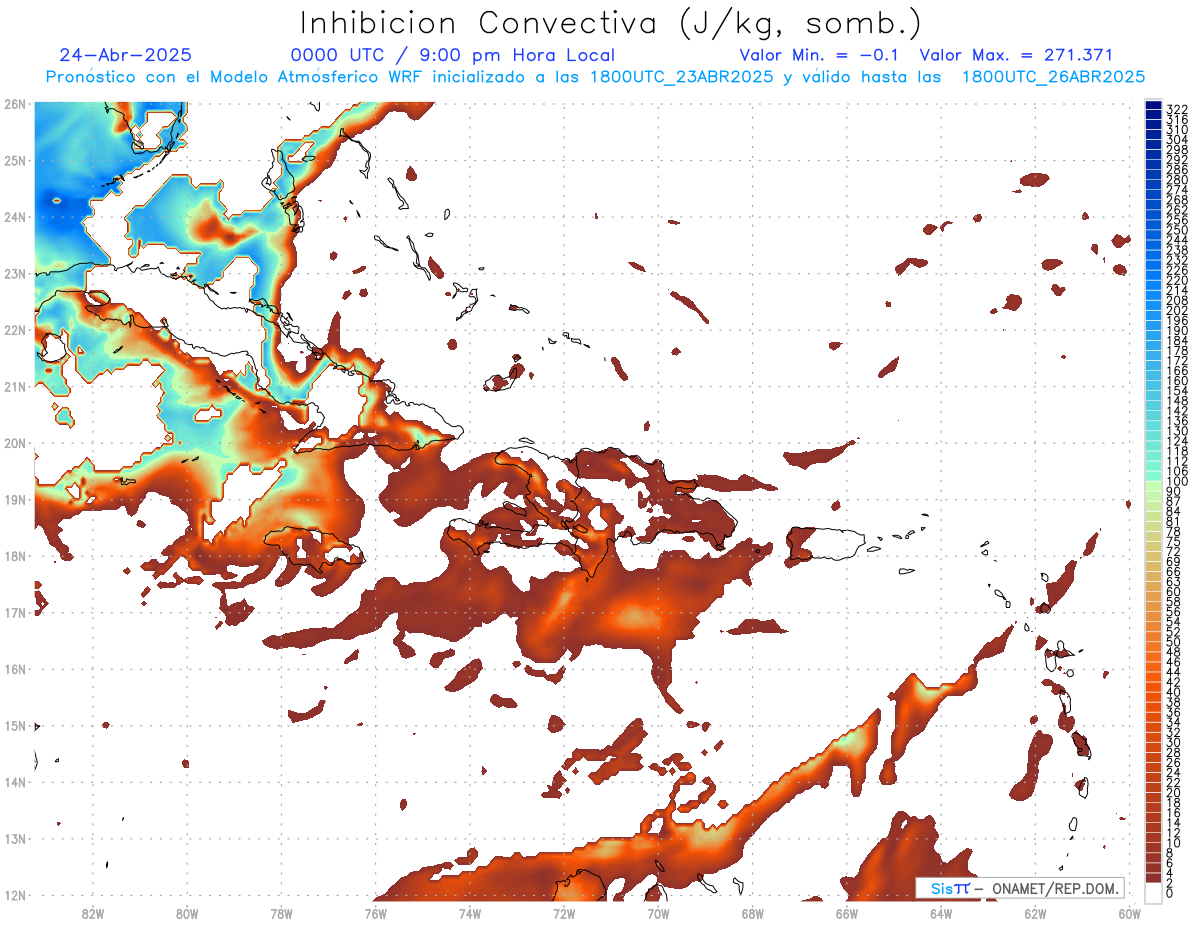1200x927 pixels.
Task: Click the "78W" longitude label
Action: 281,913
